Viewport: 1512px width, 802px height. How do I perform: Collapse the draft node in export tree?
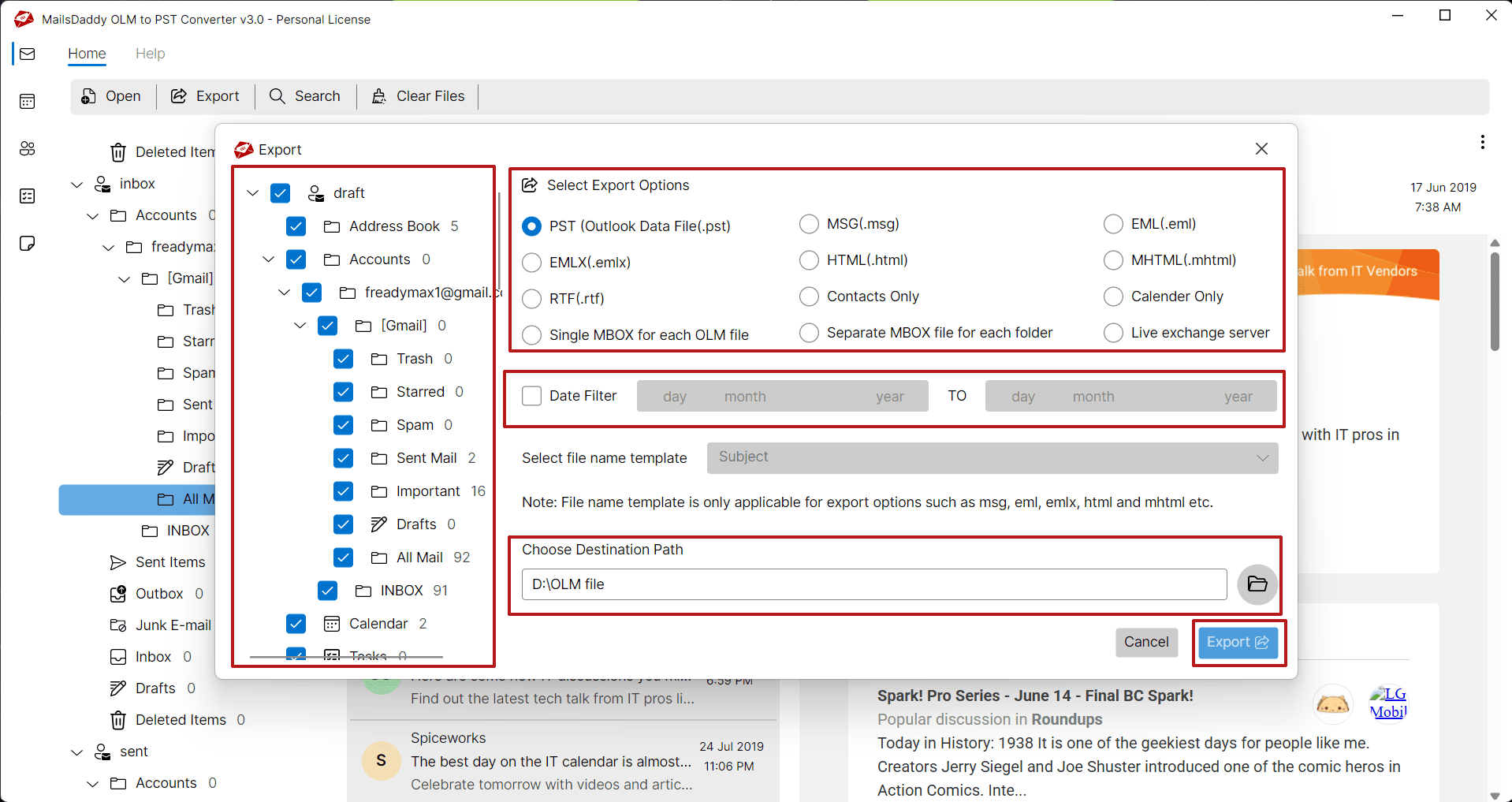click(252, 193)
